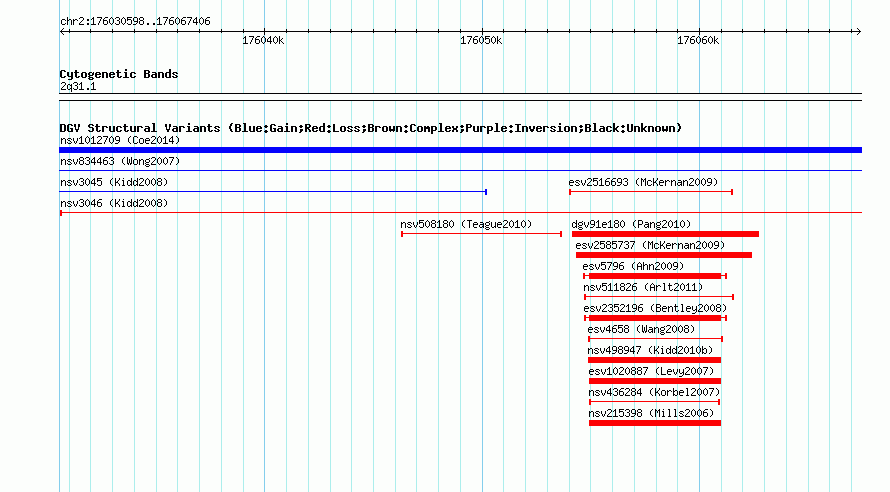This screenshot has height=492, width=890.
Task: Click the esv2585737 (McKernan2009) label
Action: (x=650, y=245)
